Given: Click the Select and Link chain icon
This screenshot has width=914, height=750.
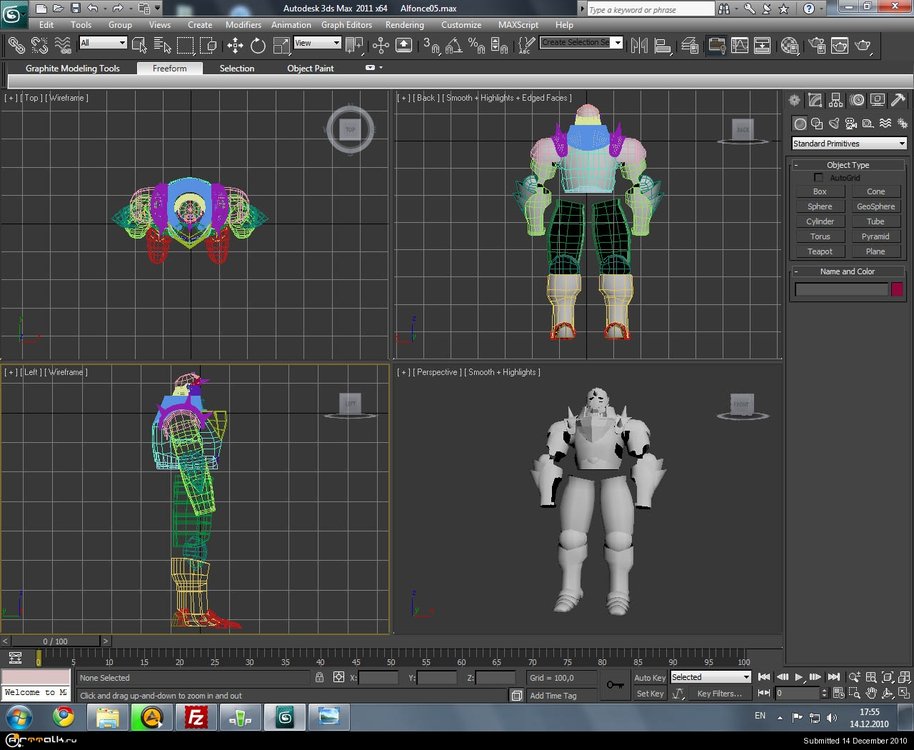Looking at the screenshot, I should [x=16, y=45].
